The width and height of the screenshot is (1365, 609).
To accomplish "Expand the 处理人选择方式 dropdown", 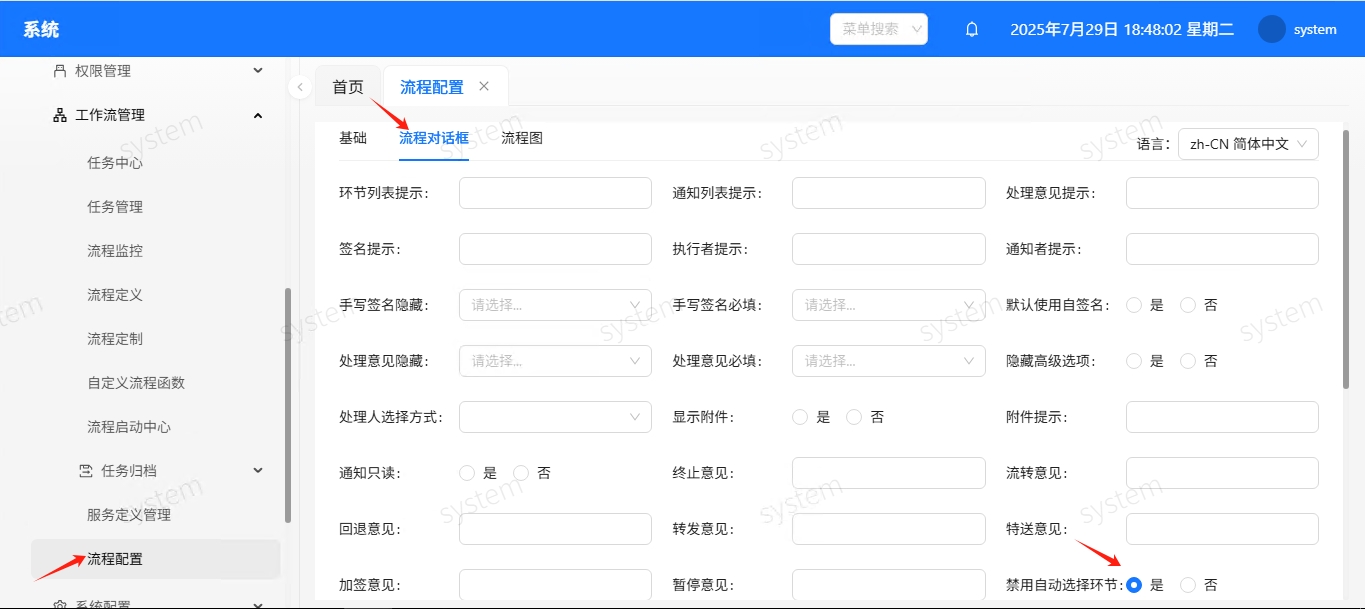I will pyautogui.click(x=555, y=417).
